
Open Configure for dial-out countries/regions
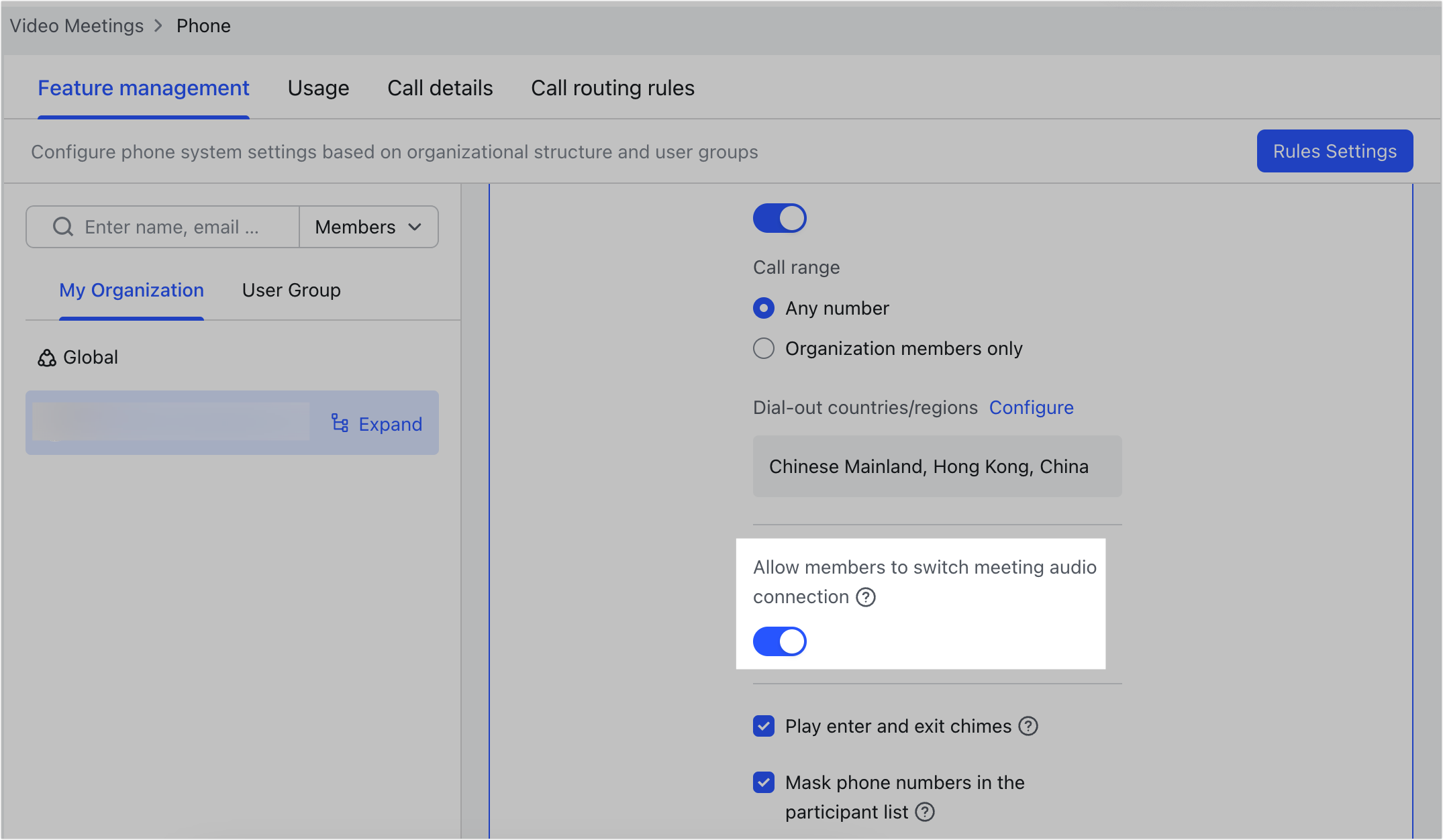[1031, 407]
